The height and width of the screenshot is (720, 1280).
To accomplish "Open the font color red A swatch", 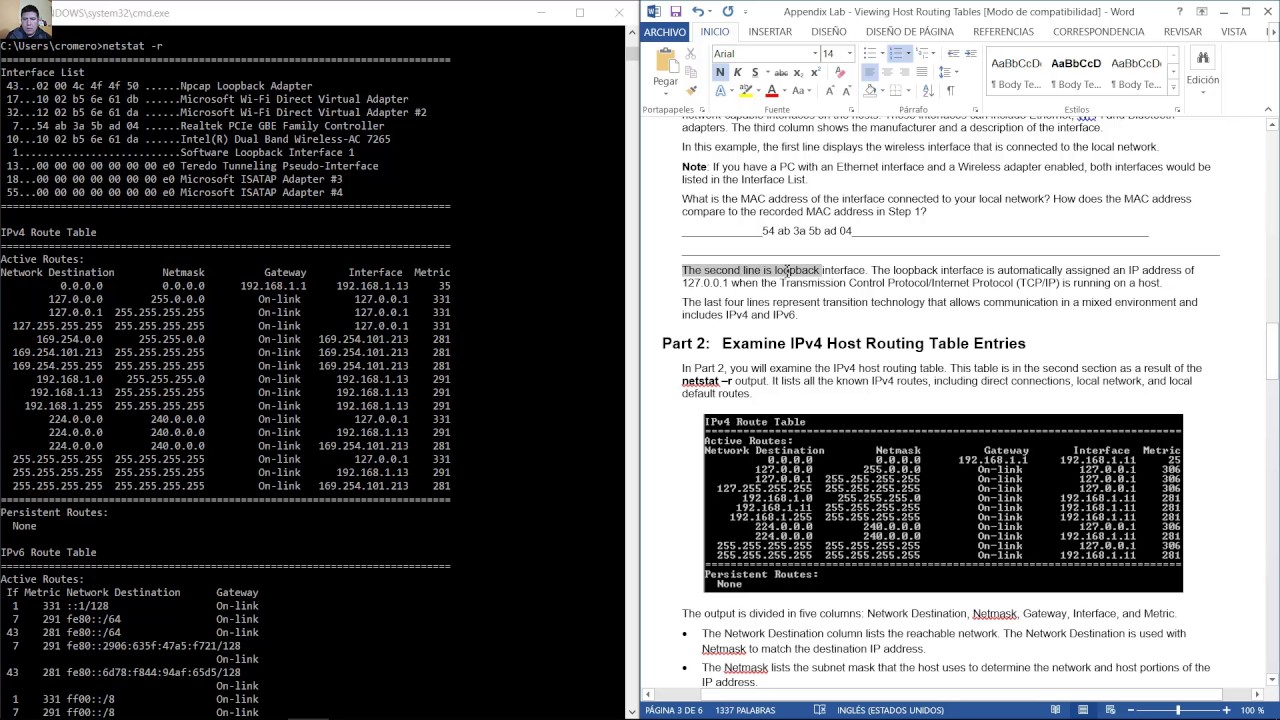I will (x=771, y=91).
